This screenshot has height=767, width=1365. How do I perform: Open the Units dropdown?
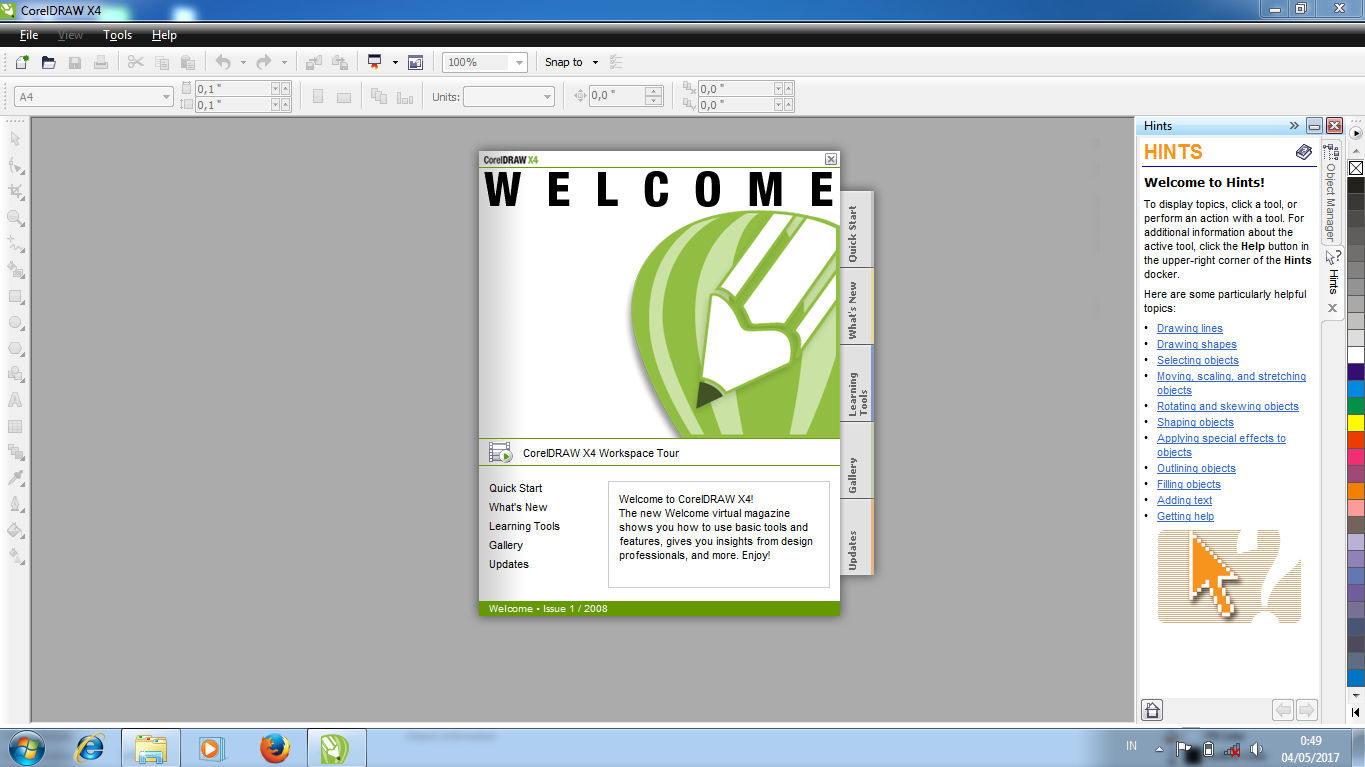(547, 97)
